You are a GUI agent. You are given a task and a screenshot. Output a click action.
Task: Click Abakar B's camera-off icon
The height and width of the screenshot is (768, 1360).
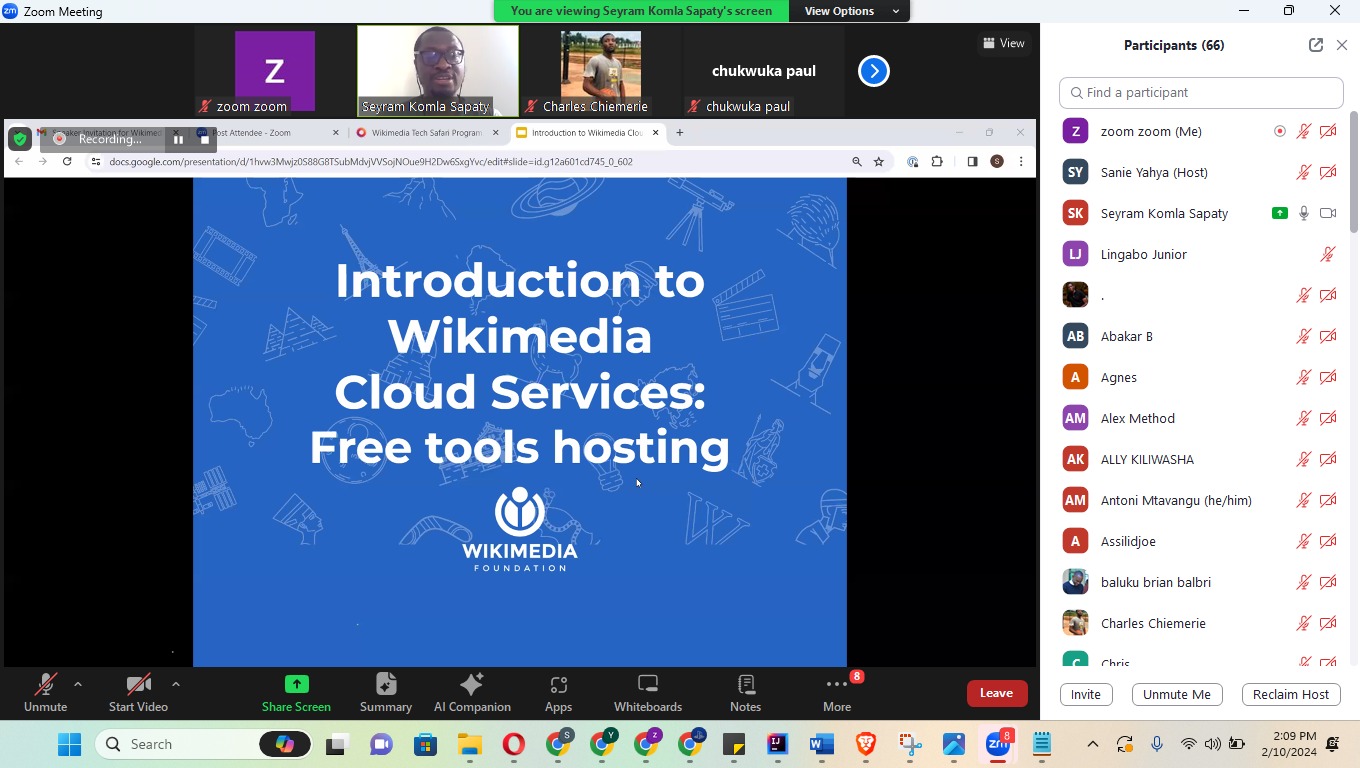(x=1328, y=336)
